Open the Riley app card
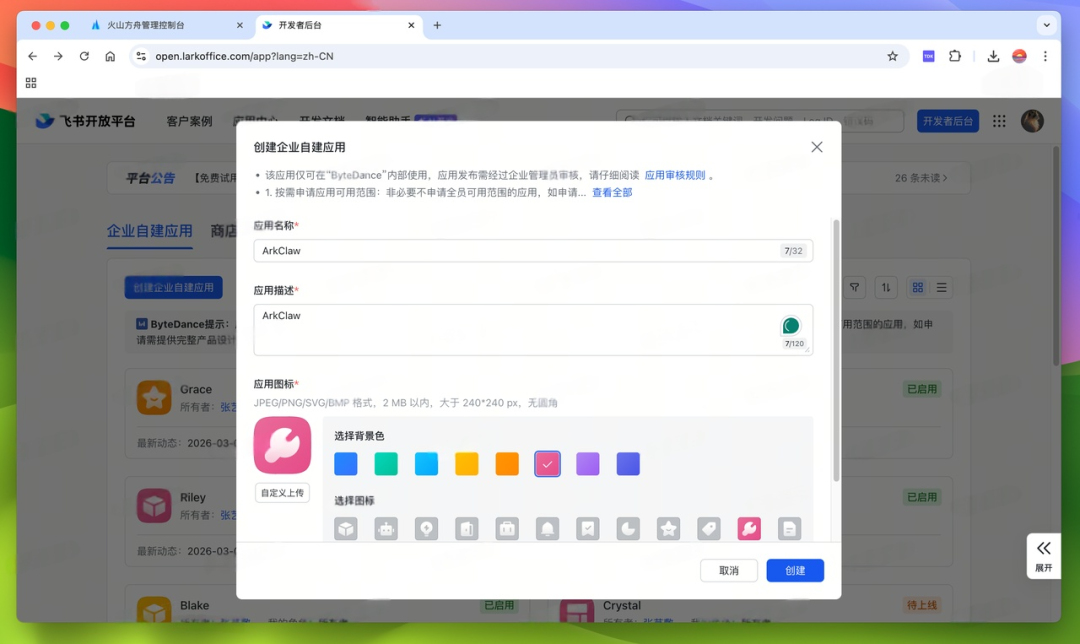 tap(180, 523)
